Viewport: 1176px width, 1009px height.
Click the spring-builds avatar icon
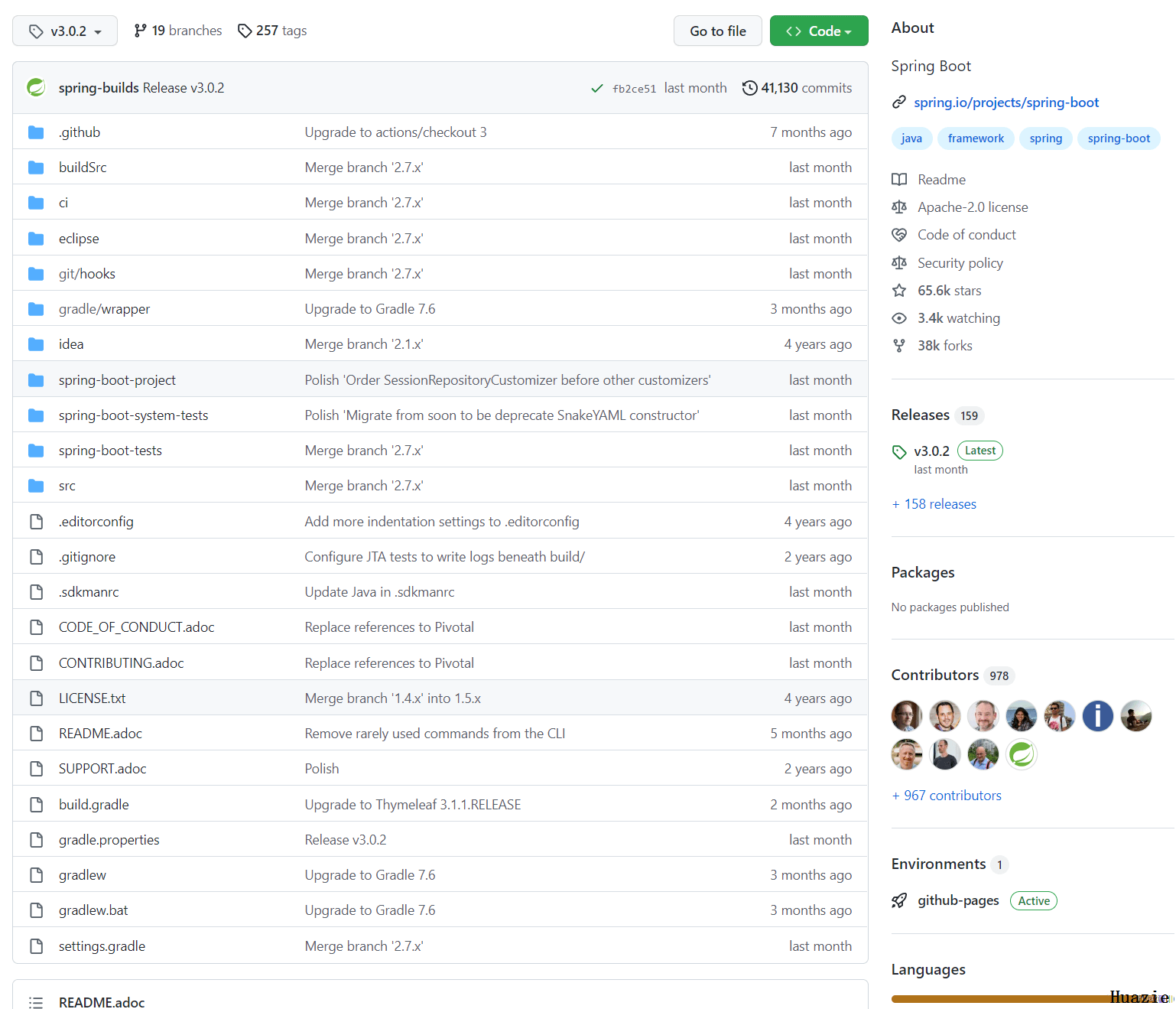[36, 88]
